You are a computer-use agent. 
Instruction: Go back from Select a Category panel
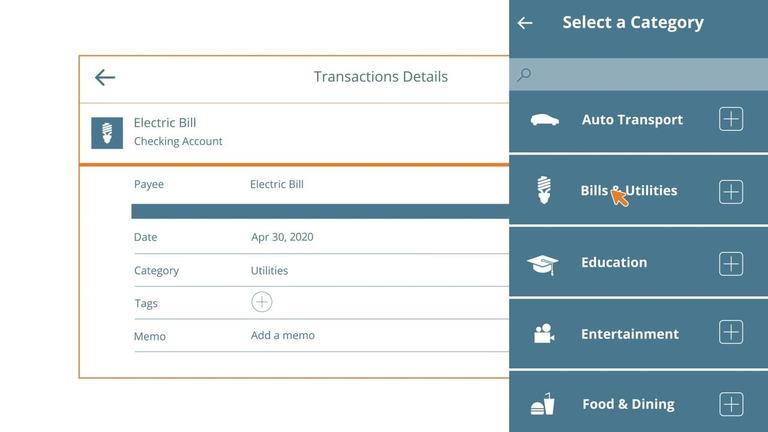coord(525,23)
